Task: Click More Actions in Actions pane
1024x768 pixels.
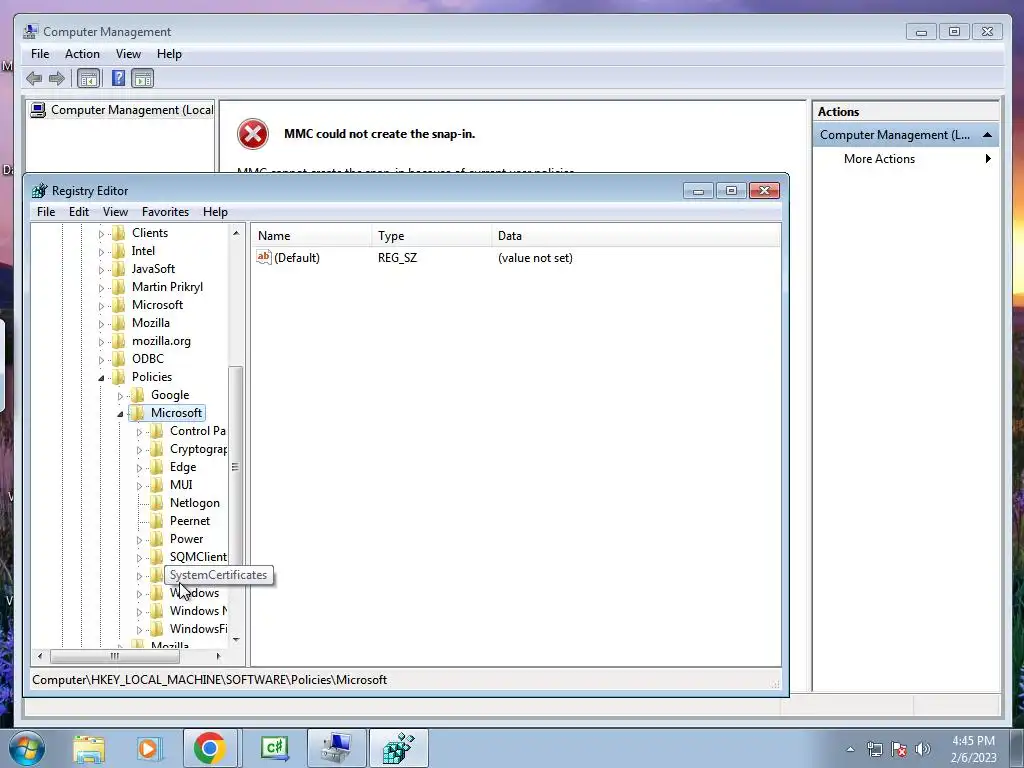Action: [x=879, y=159]
